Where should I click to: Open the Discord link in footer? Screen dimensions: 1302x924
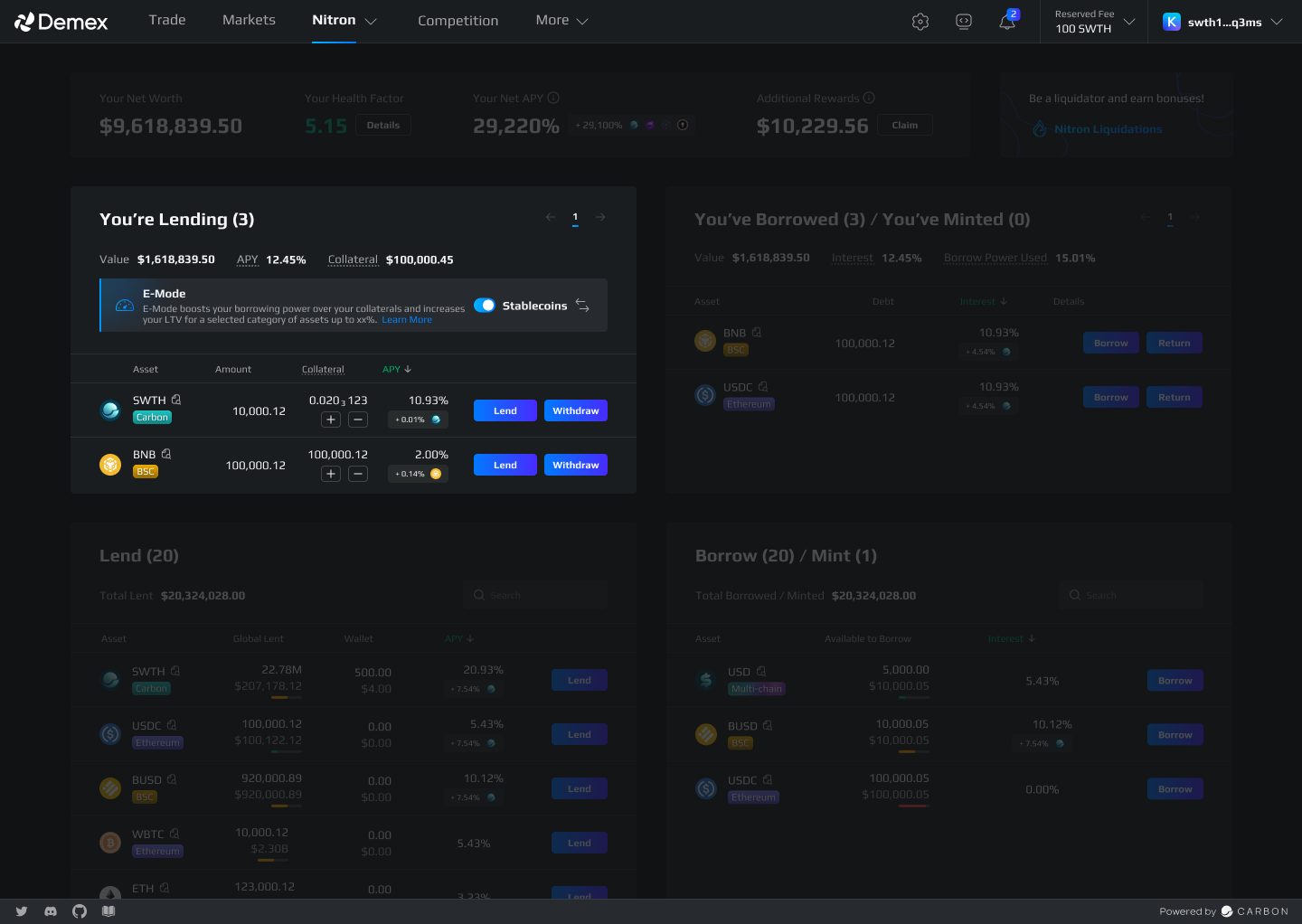pyautogui.click(x=51, y=911)
